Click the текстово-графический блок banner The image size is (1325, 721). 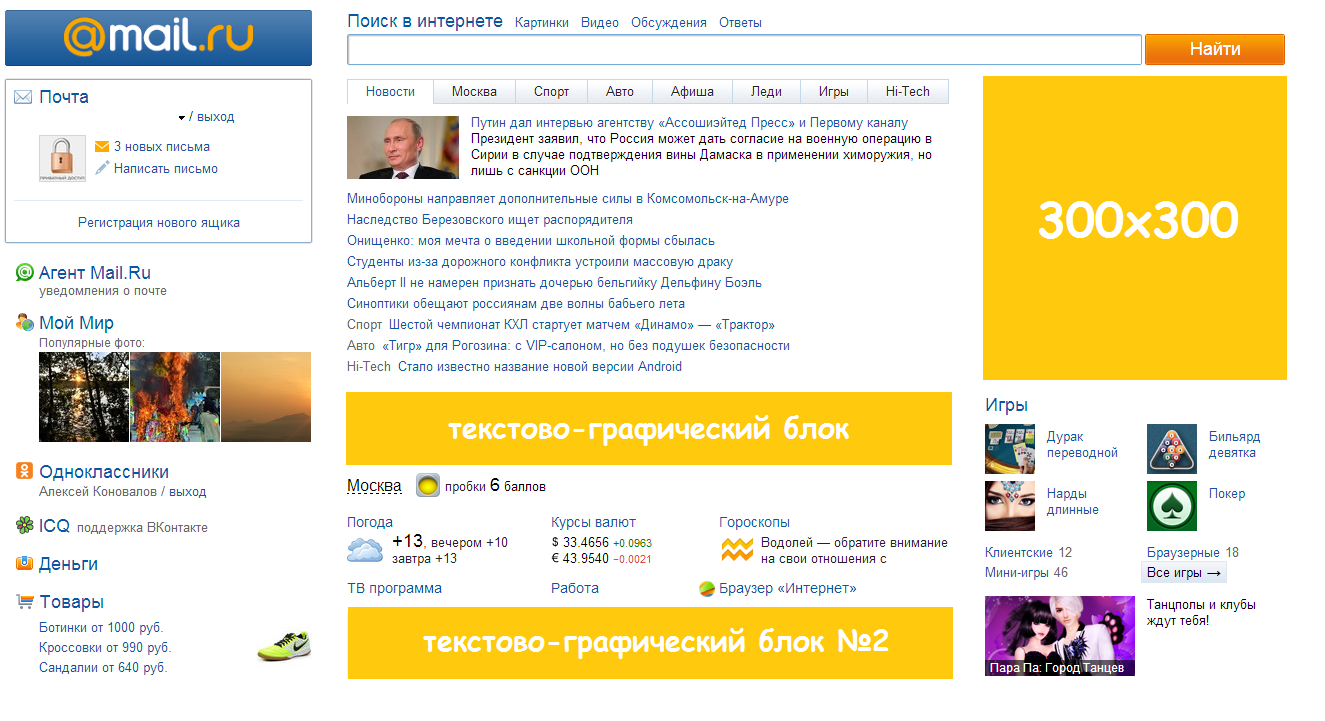(x=649, y=428)
